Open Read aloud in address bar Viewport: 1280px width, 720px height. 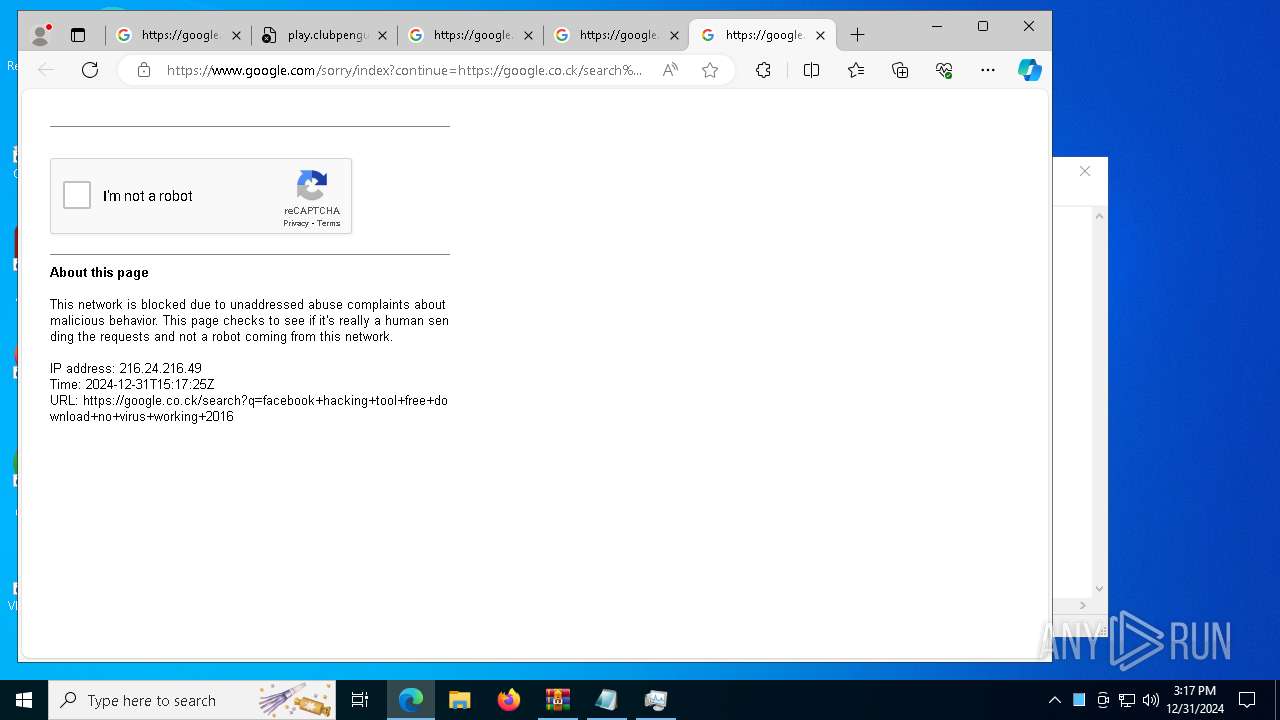point(670,70)
